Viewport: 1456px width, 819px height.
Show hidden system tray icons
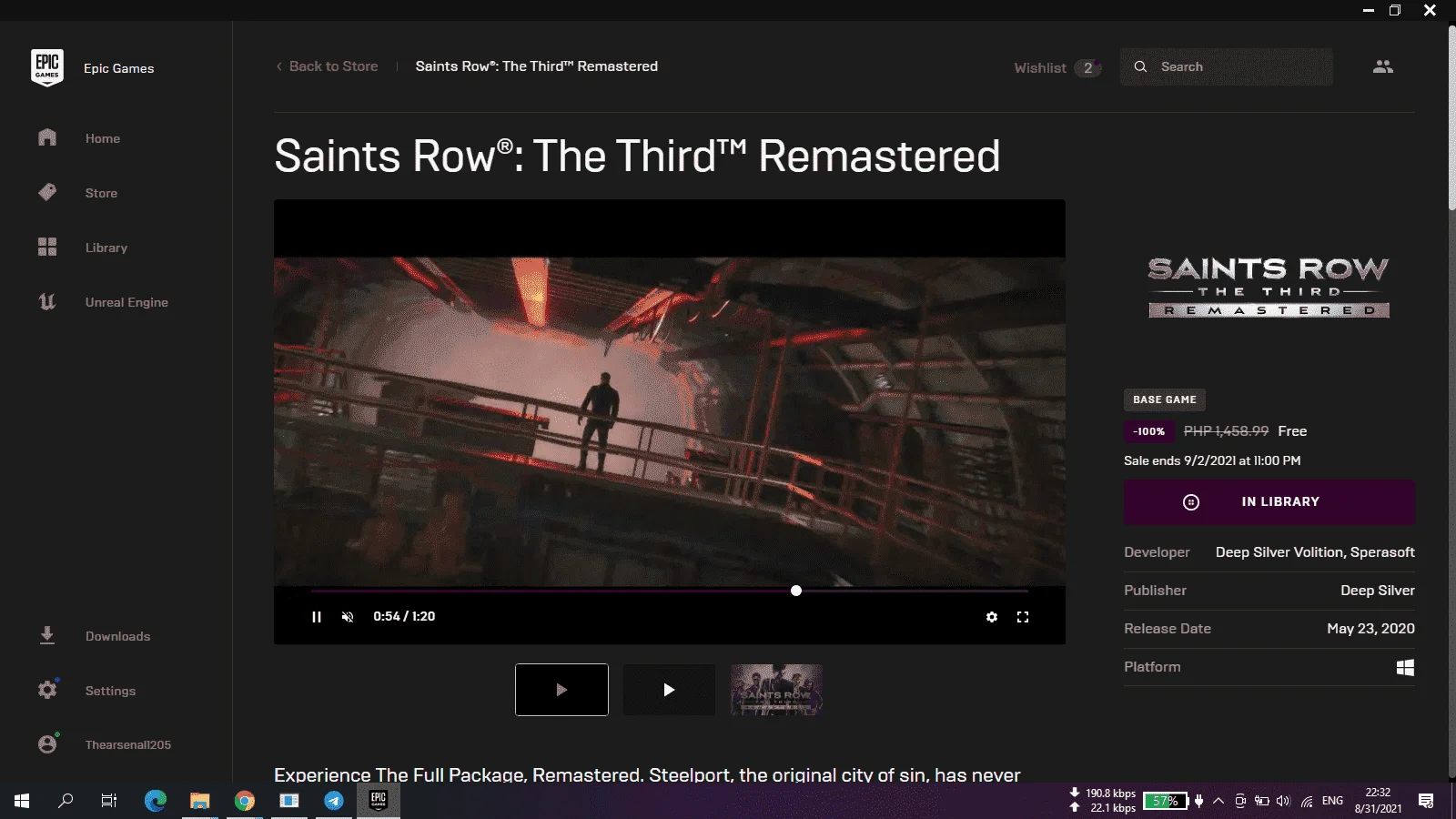pyautogui.click(x=1218, y=801)
